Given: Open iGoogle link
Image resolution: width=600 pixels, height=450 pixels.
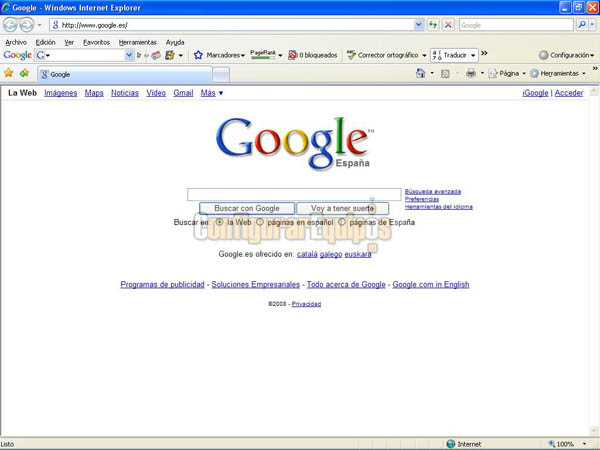Looking at the screenshot, I should (535, 93).
